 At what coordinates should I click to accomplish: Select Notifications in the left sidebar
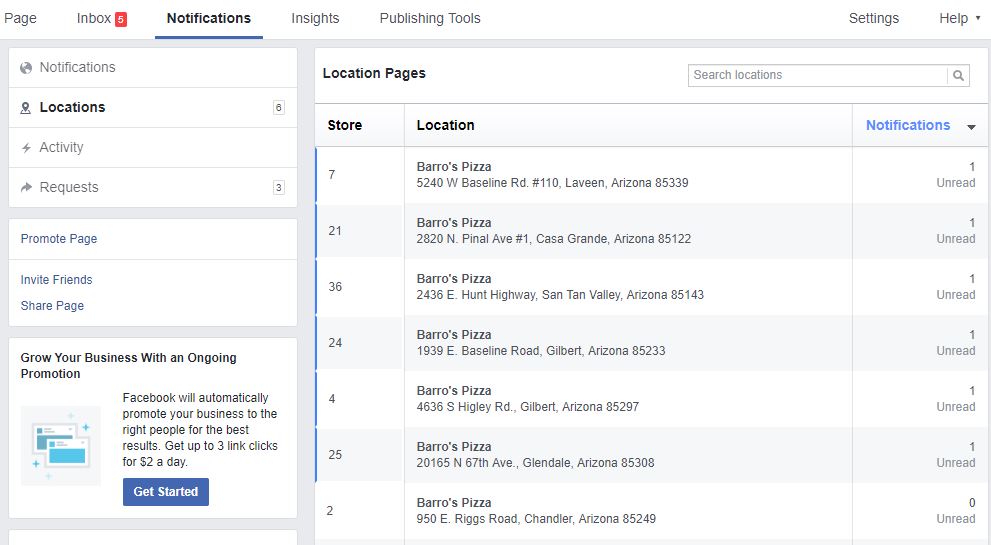pos(153,68)
